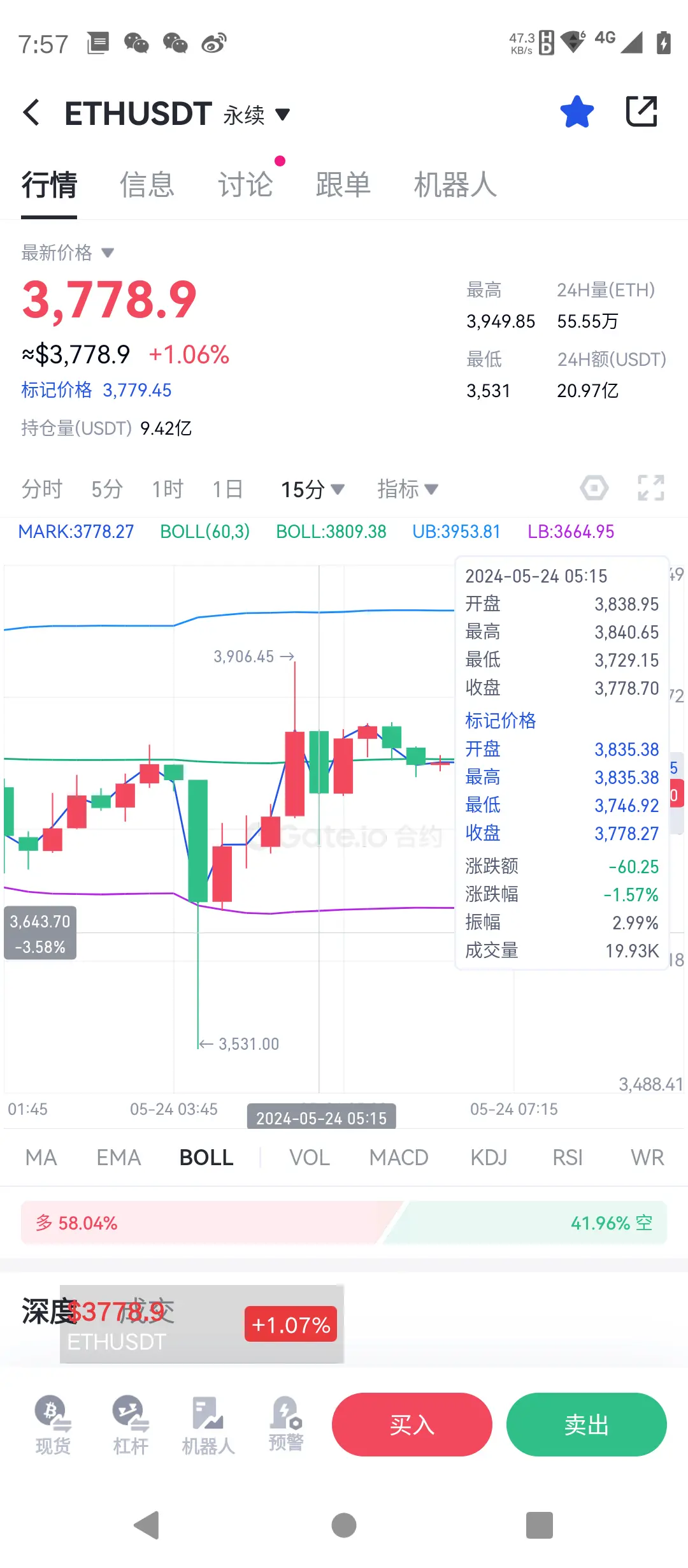This screenshot has width=688, height=1568.
Task: Switch to the 行情 tab
Action: (49, 185)
